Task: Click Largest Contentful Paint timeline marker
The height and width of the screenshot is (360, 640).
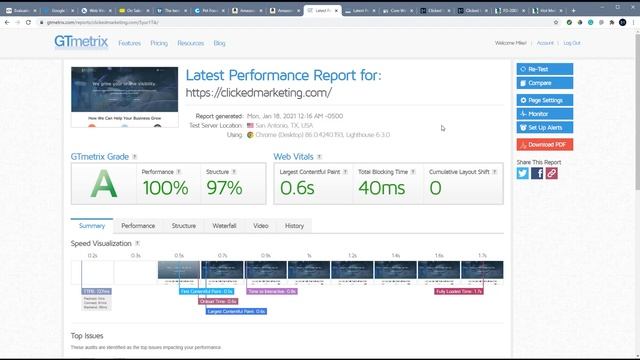Action: 236,311
